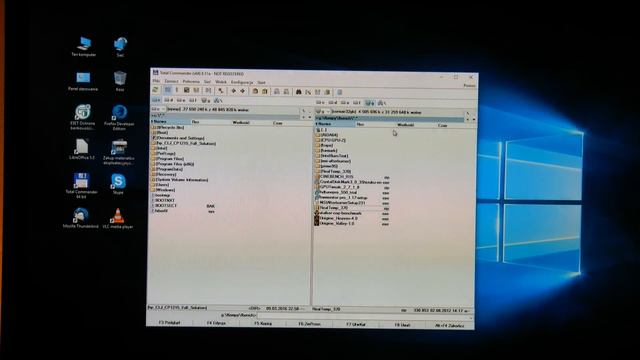640x360 pixels.
Task: Open the Zaznacz menu
Action: click(171, 81)
